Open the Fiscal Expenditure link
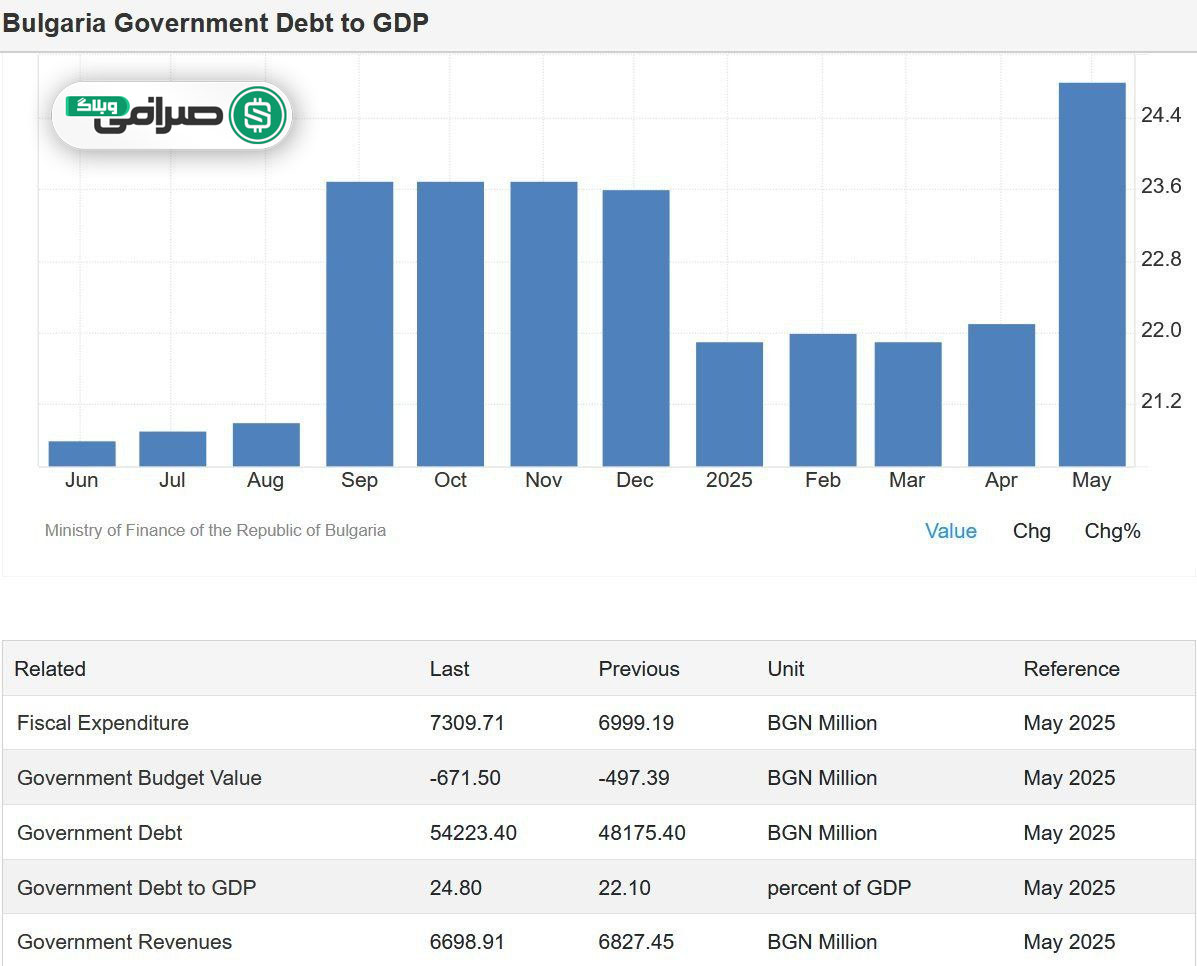This screenshot has width=1197, height=966. coord(103,723)
